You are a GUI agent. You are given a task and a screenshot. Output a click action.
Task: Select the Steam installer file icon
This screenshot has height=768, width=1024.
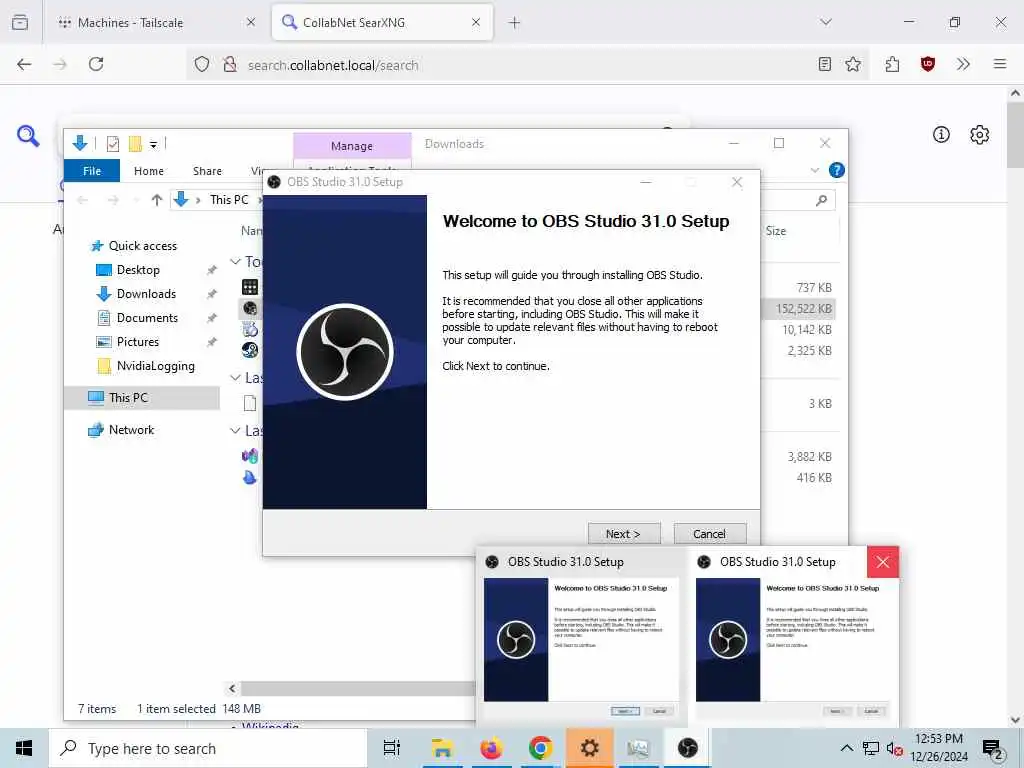coord(250,351)
